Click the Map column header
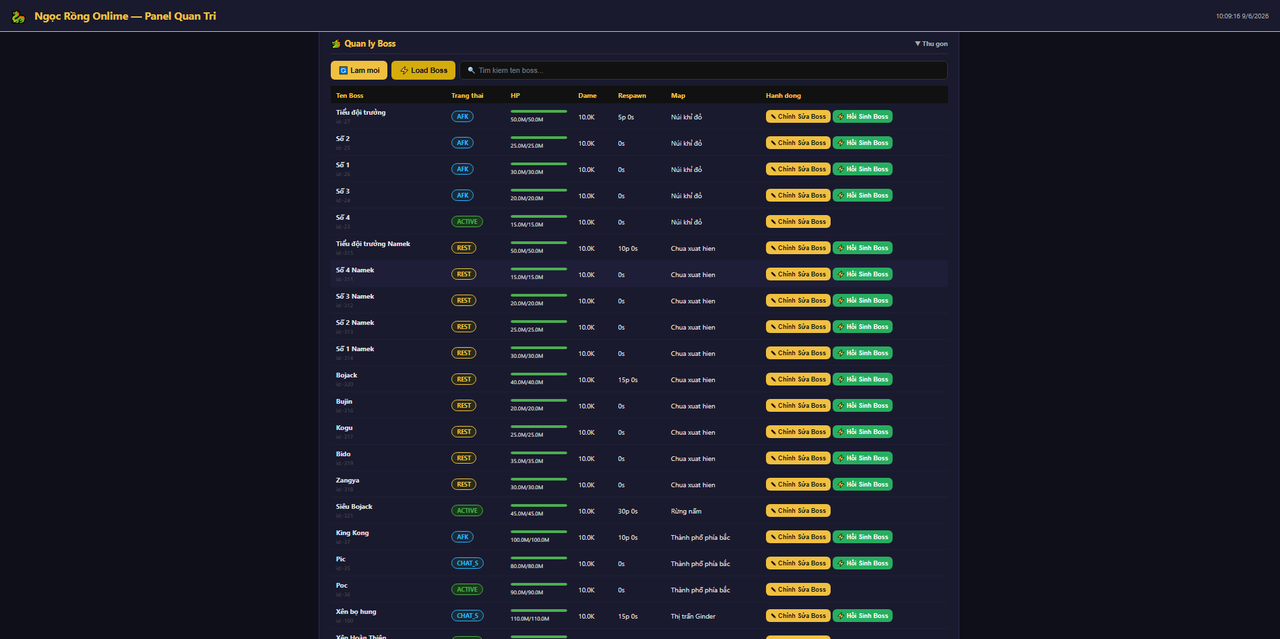The height and width of the screenshot is (639, 1280). tap(678, 96)
